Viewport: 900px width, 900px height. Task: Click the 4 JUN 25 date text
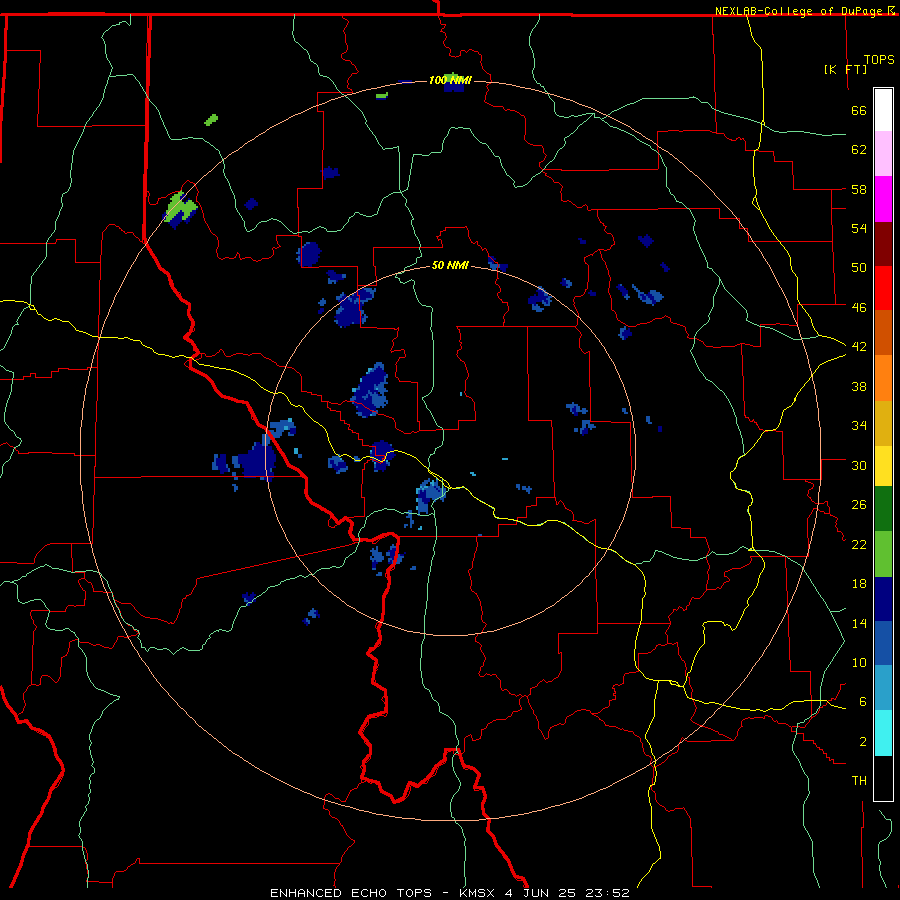(x=542, y=893)
